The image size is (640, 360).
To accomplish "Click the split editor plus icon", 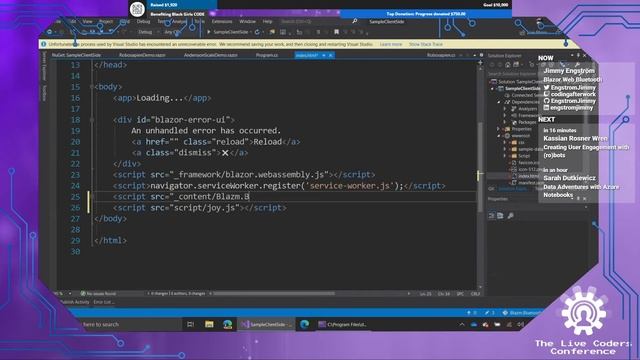I will coord(480,63).
